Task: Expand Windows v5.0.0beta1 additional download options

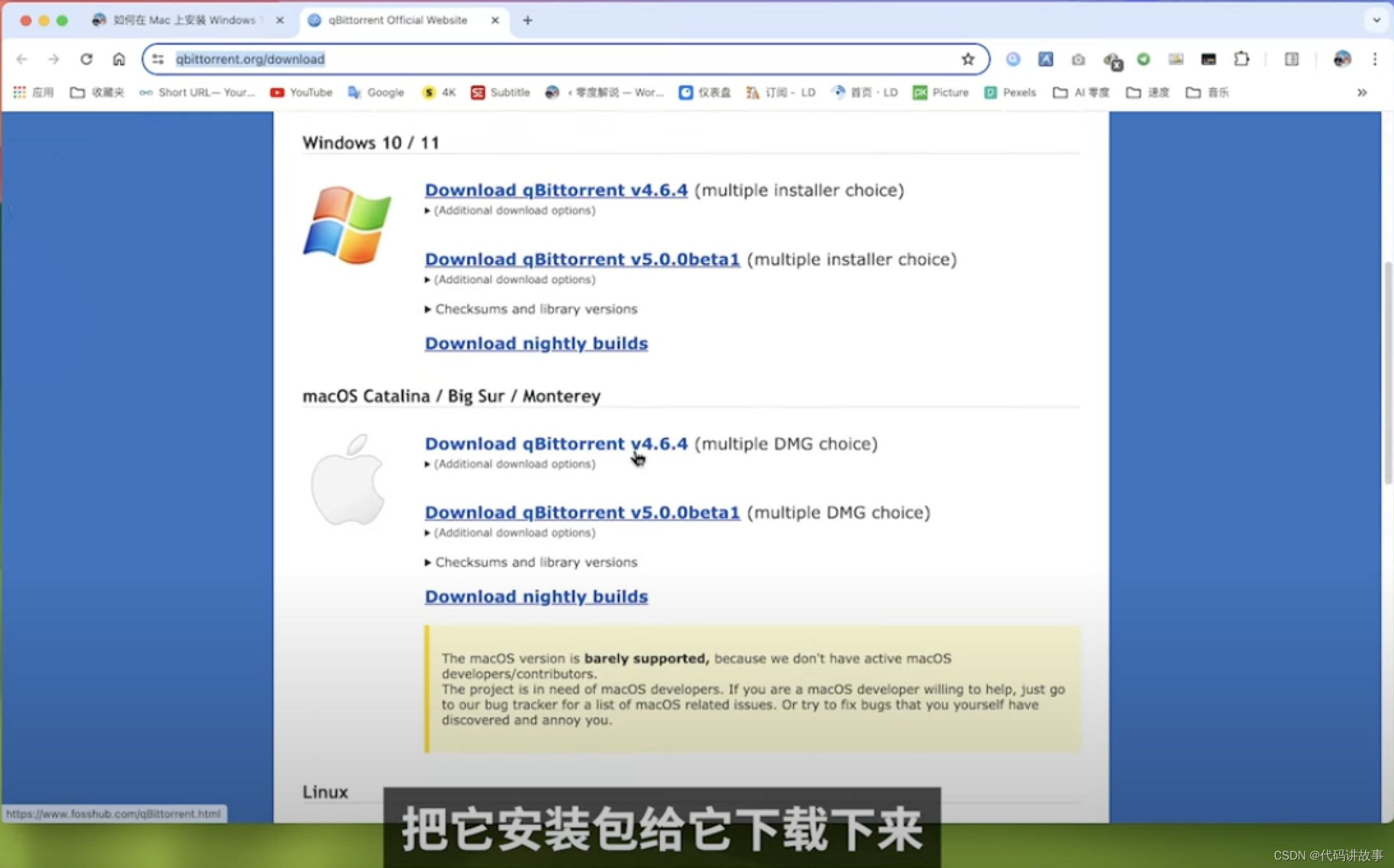Action: 510,280
